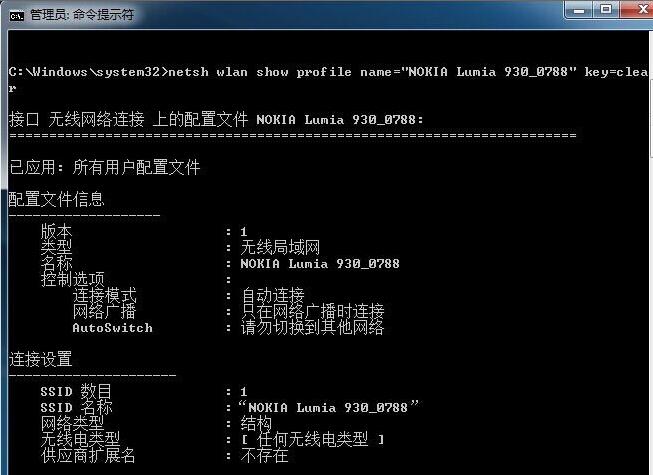This screenshot has height=475, width=653.
Task: Click the 网络类型 value 结构
Action: pyautogui.click(x=256, y=423)
